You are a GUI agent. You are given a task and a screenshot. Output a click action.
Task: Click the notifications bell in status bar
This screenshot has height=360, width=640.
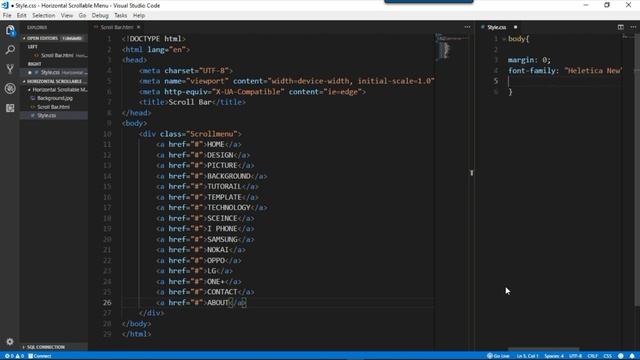(632, 356)
